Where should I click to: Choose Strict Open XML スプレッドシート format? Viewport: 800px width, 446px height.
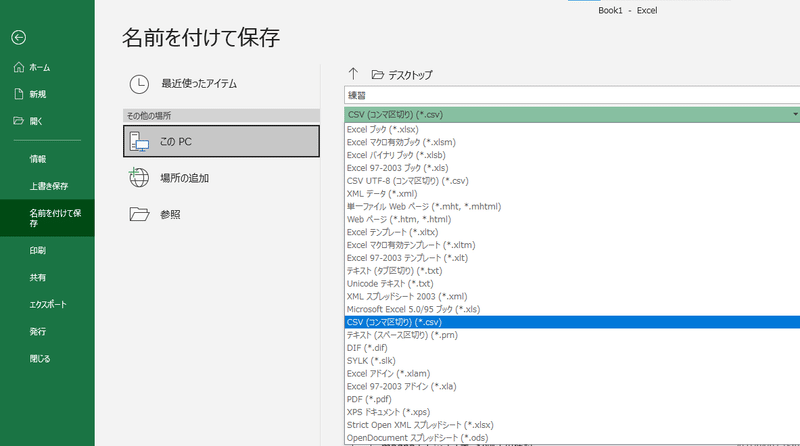[x=420, y=425]
